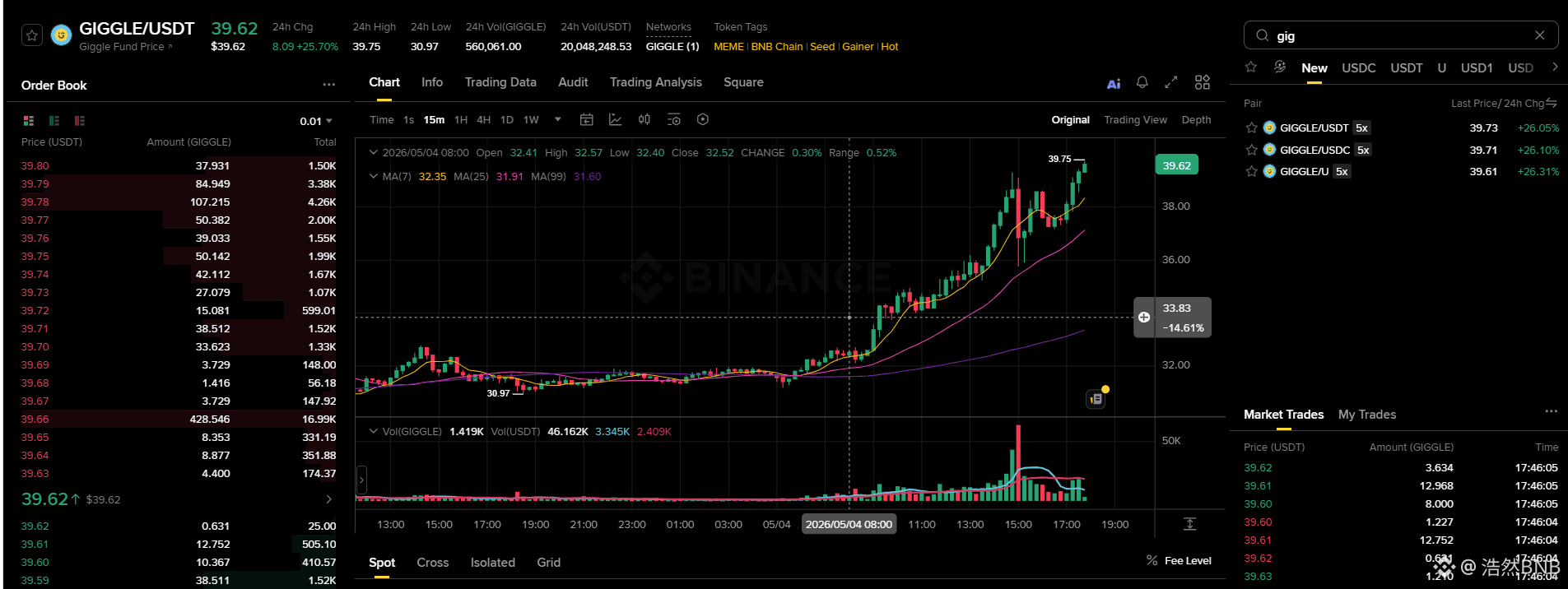
Task: Open the sparkle tab beside New filter
Action: click(1280, 67)
